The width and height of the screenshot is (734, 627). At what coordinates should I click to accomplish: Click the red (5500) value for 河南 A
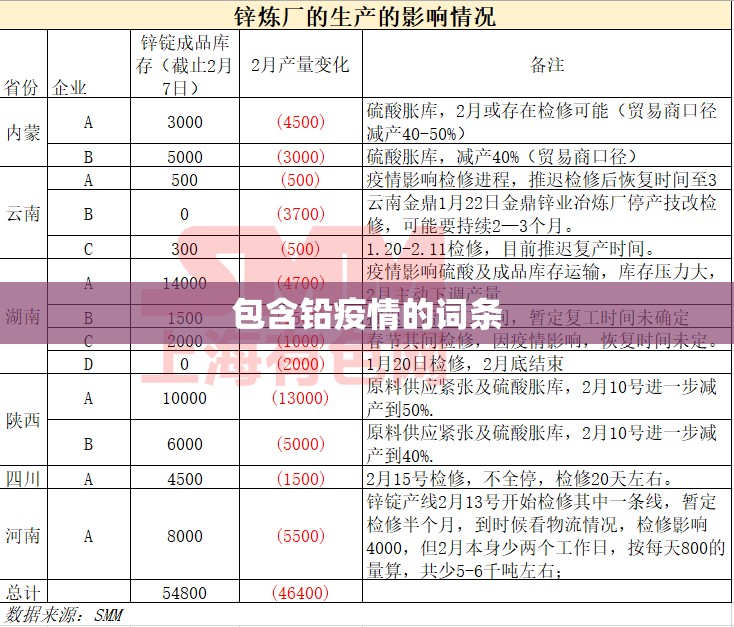[301, 536]
